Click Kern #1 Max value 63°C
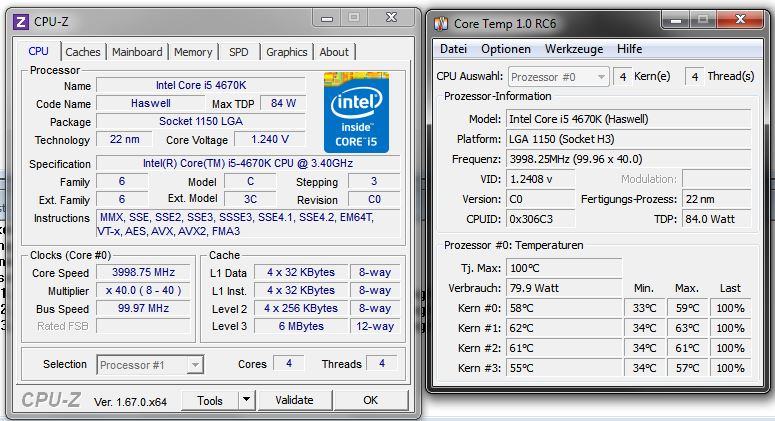775x421 pixels. [x=687, y=328]
